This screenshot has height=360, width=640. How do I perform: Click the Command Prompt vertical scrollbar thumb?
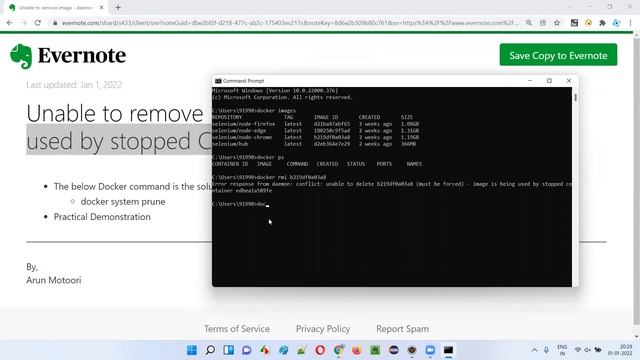point(576,98)
